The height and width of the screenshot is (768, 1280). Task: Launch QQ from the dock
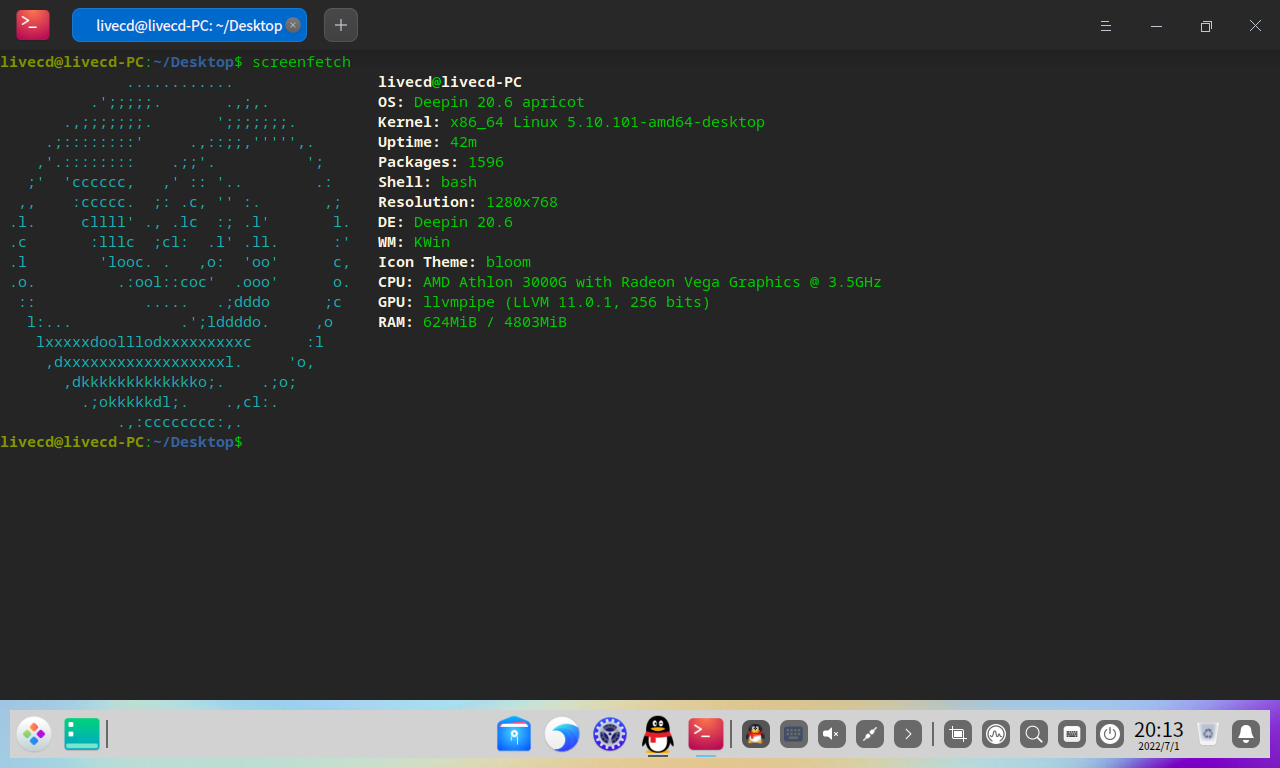click(657, 734)
